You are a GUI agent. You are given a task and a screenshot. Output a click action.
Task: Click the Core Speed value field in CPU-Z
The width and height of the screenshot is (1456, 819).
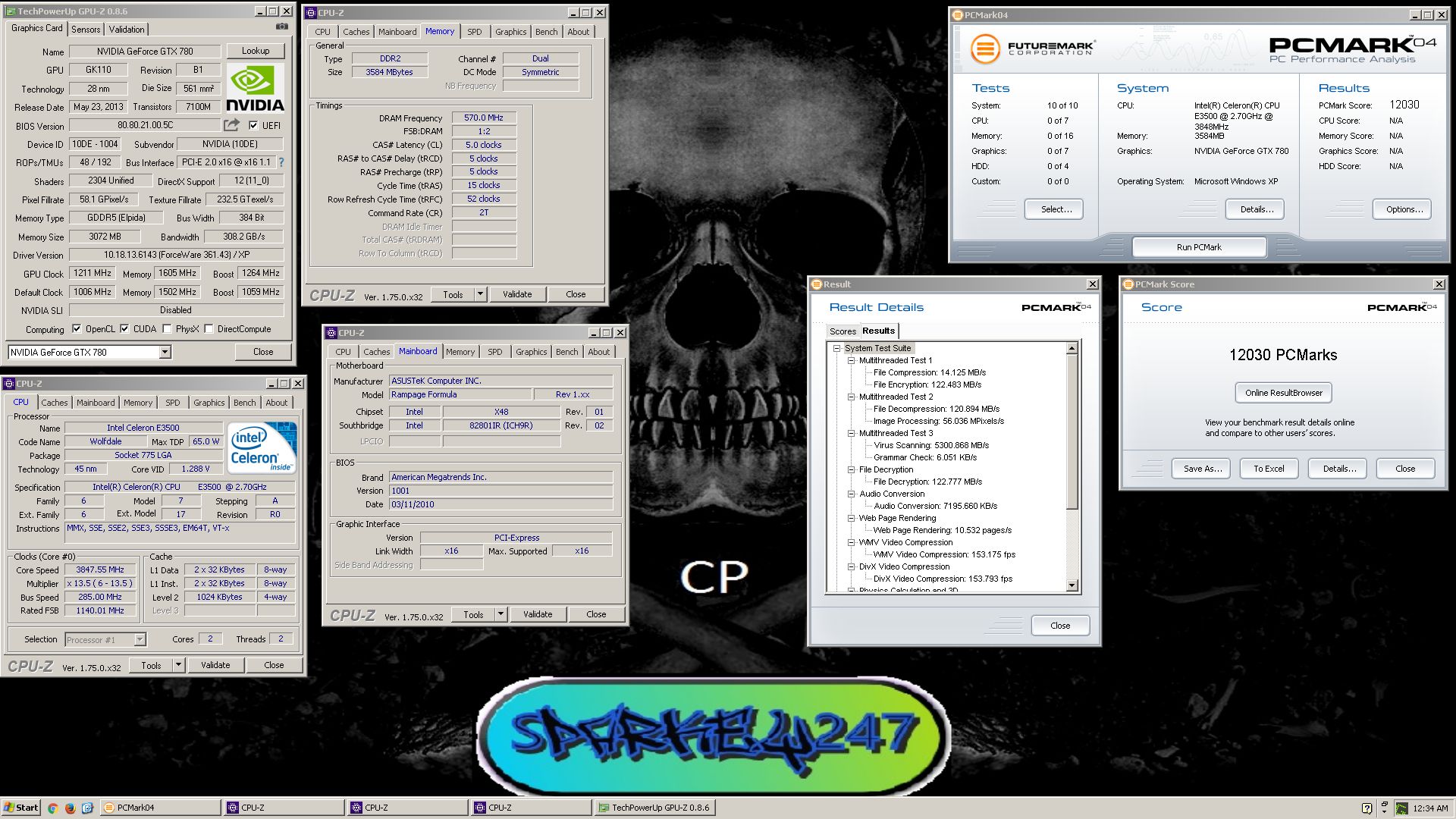100,570
